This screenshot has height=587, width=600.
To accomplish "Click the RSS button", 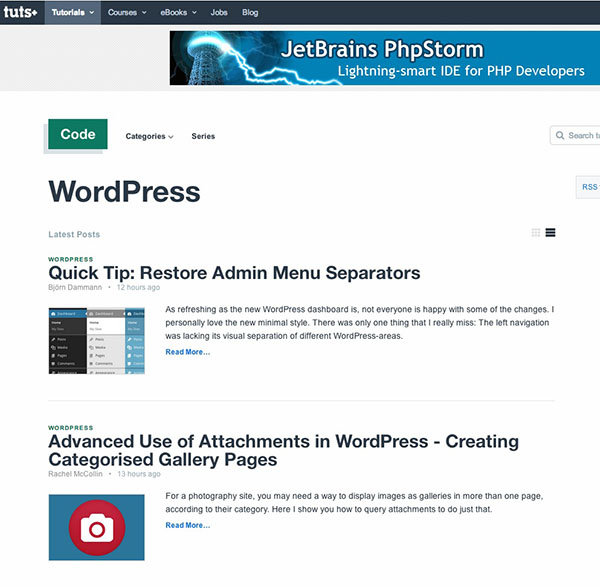I will pyautogui.click(x=588, y=187).
